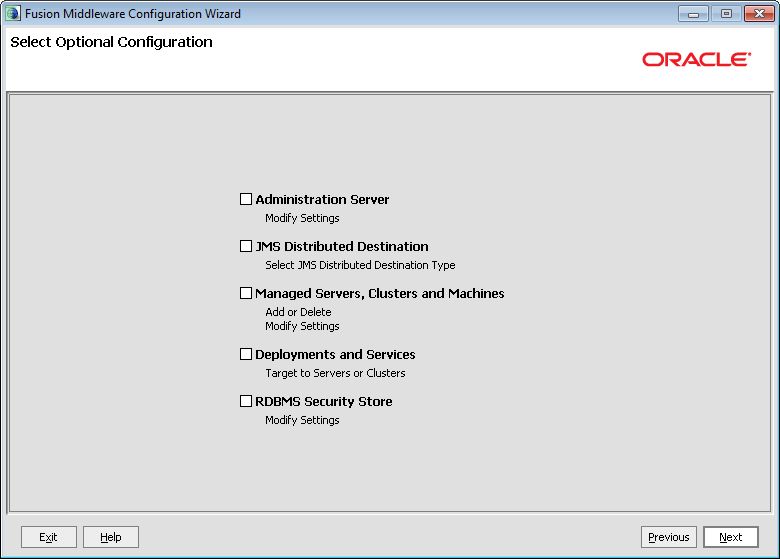This screenshot has width=780, height=559.
Task: Click 'Select JMS Distributed Destination Type' text
Action: pyautogui.click(x=360, y=265)
